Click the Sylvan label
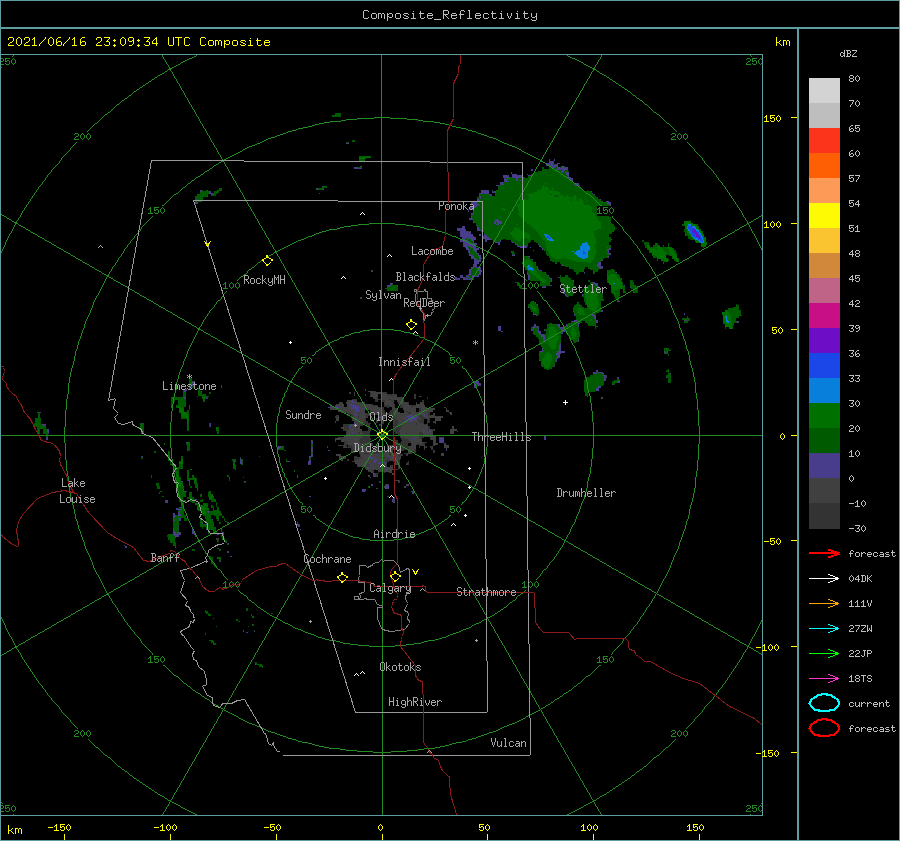Image resolution: width=900 pixels, height=841 pixels. 383,295
